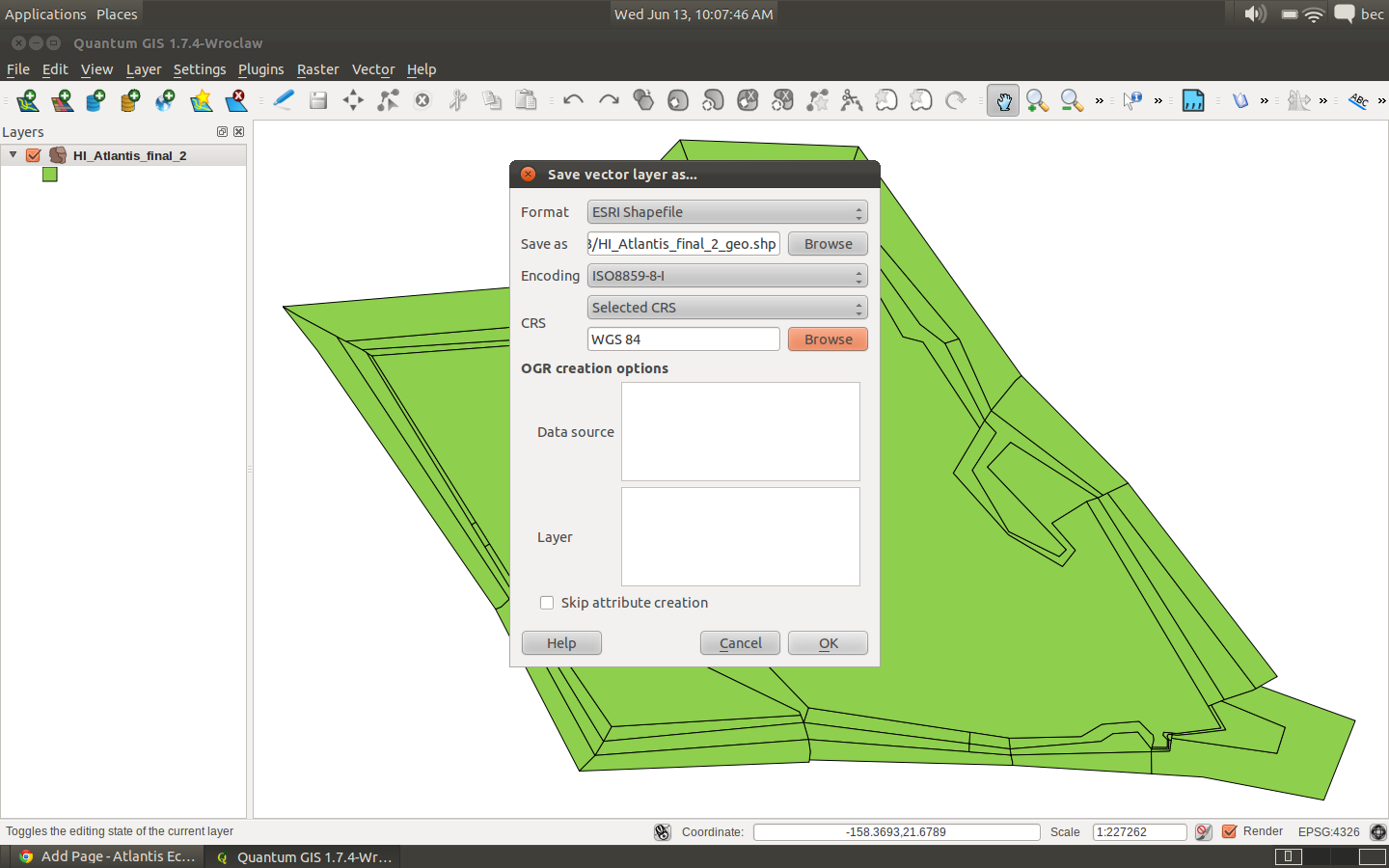The width and height of the screenshot is (1389, 868).
Task: Open the Encoding dropdown showing ISO8859-8-I
Action: [x=727, y=276]
